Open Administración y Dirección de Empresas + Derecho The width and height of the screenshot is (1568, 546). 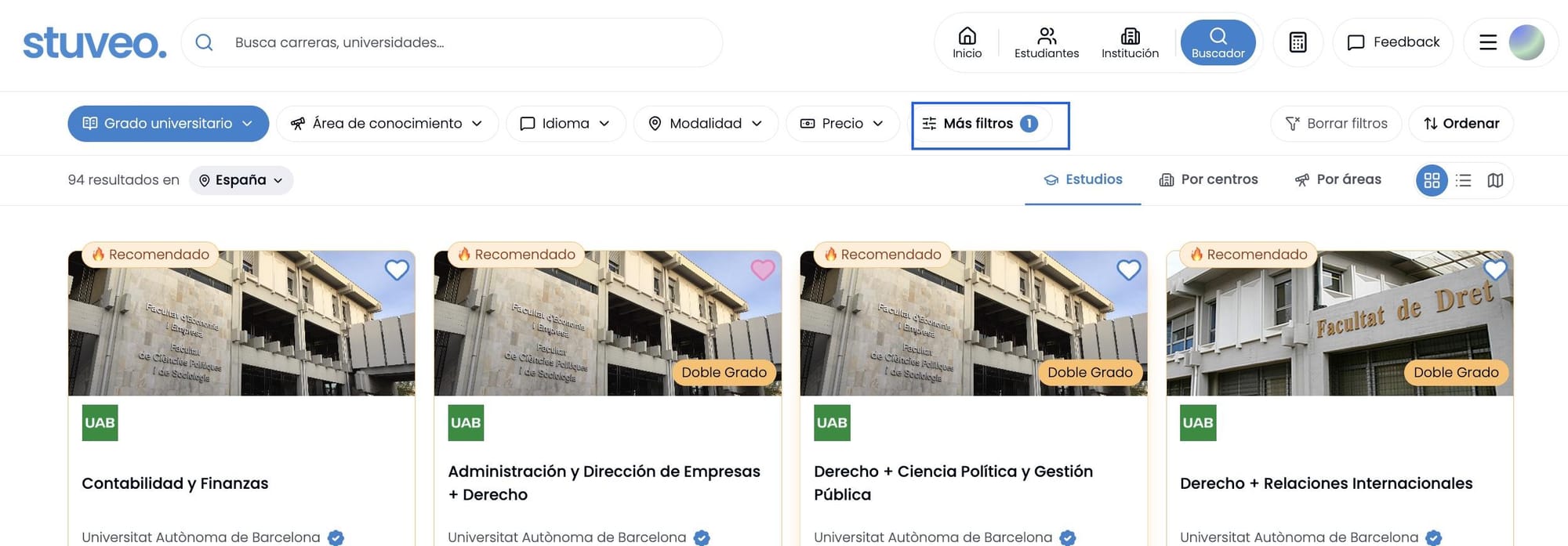click(x=604, y=483)
